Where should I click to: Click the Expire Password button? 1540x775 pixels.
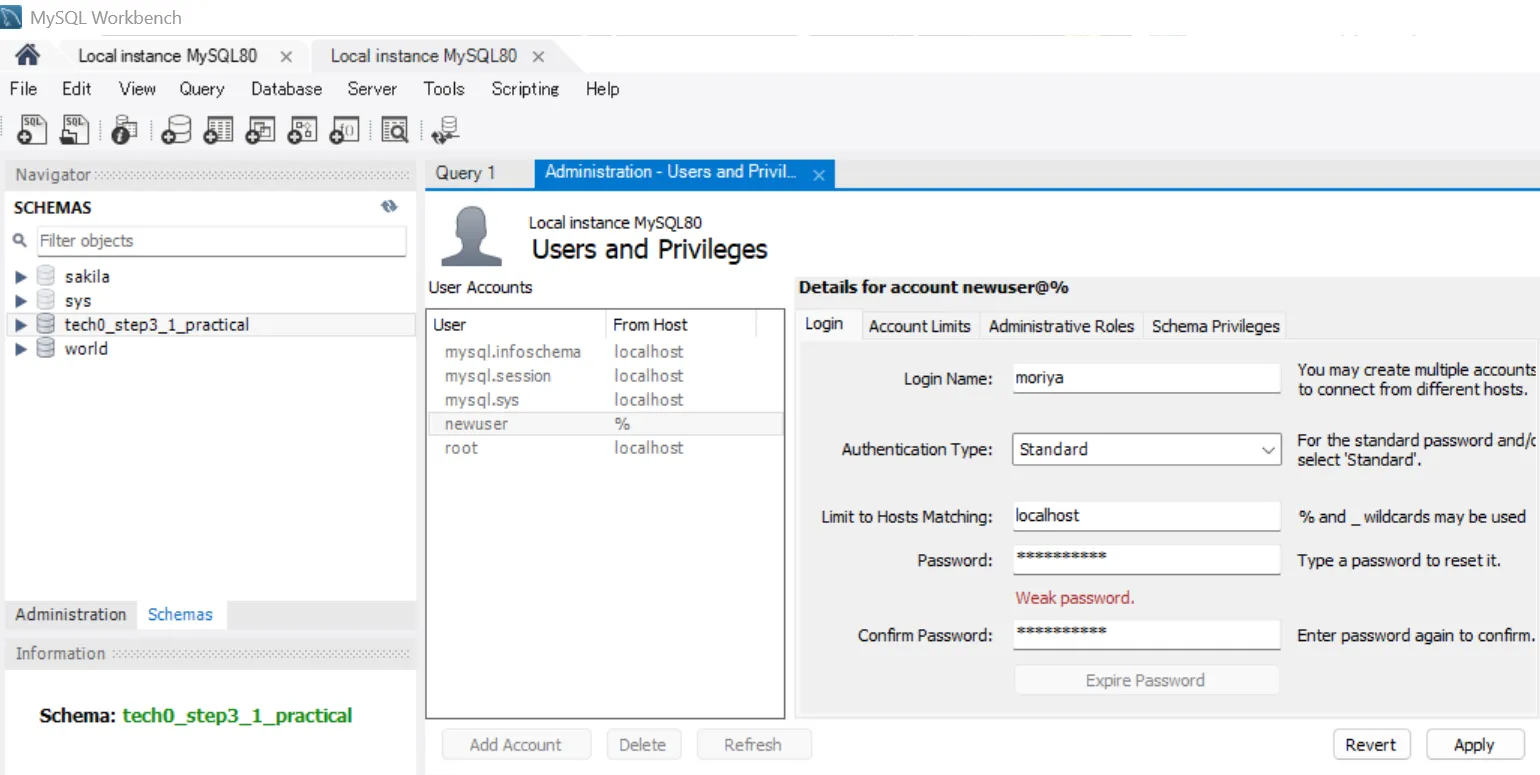click(x=1146, y=680)
